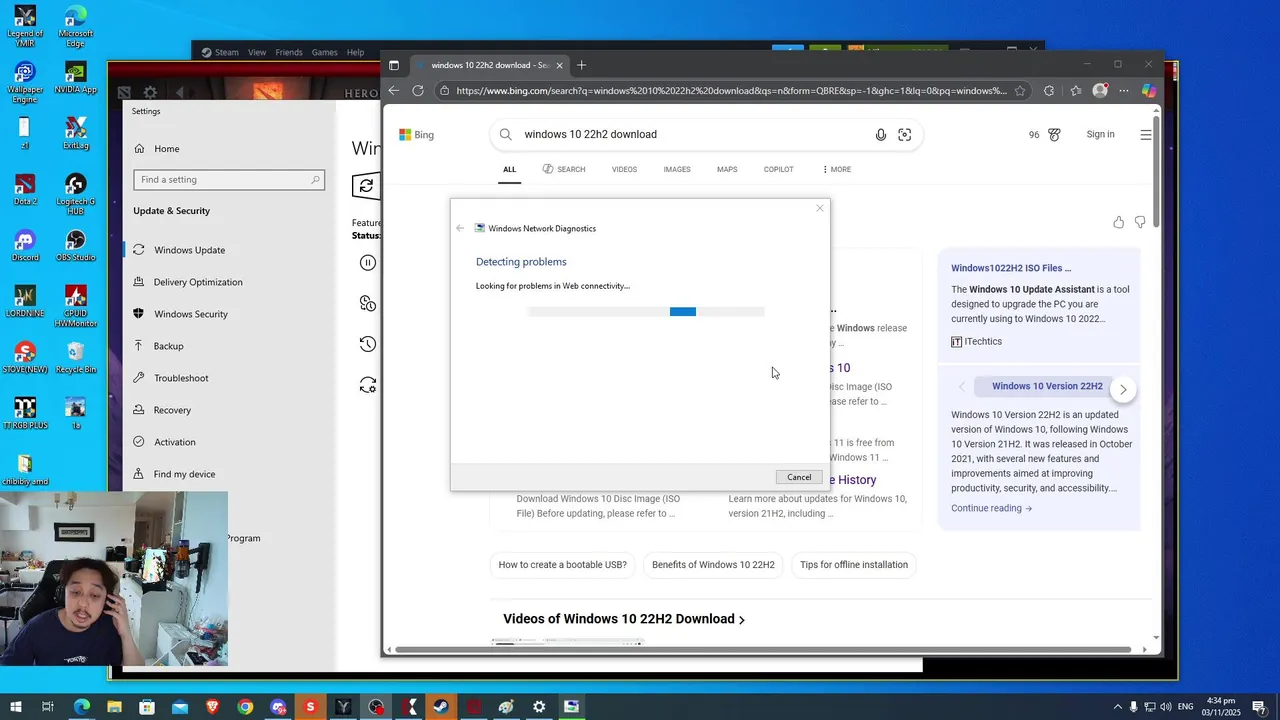Image resolution: width=1280 pixels, height=720 pixels.
Task: Click Tips for offline installation chip
Action: click(854, 565)
